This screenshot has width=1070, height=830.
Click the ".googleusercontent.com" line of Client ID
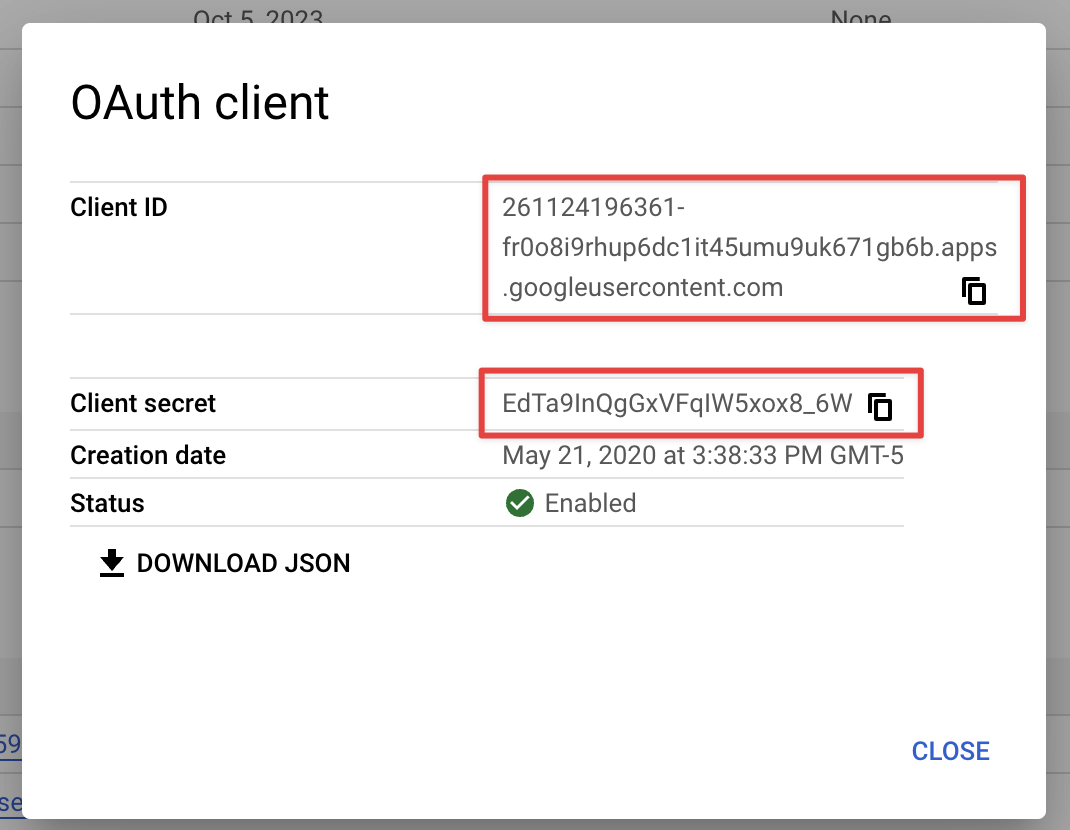pos(642,288)
